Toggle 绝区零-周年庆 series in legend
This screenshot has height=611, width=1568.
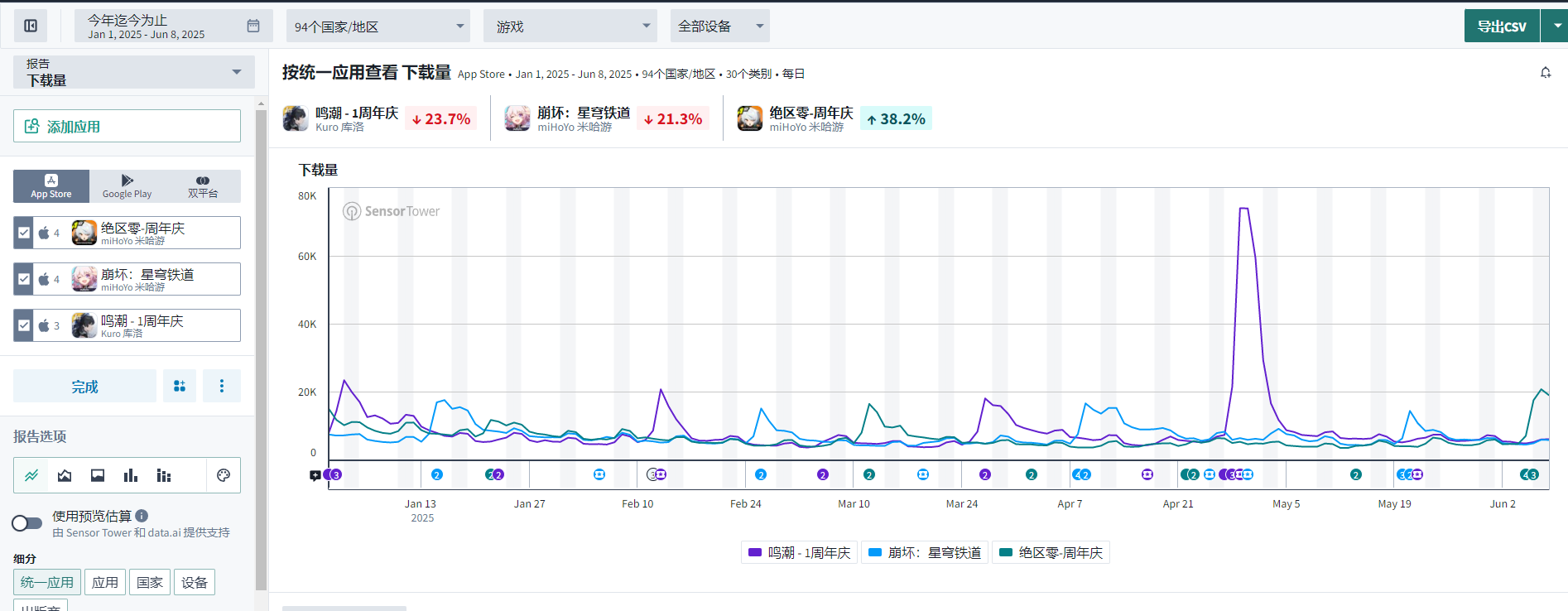point(1051,552)
